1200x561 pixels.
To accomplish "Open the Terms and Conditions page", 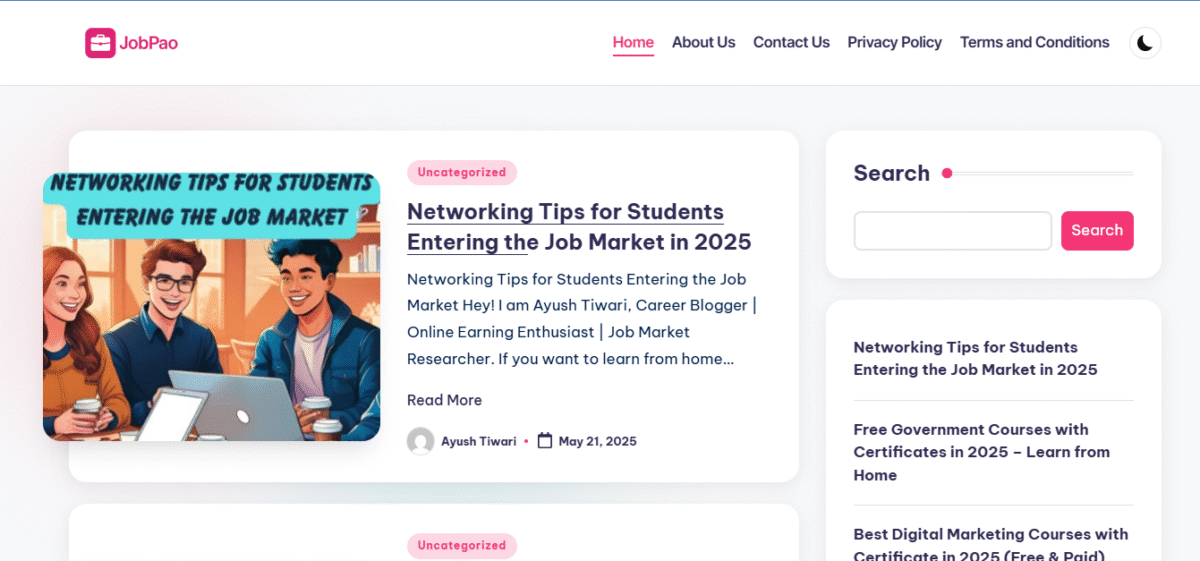I will coord(1034,42).
